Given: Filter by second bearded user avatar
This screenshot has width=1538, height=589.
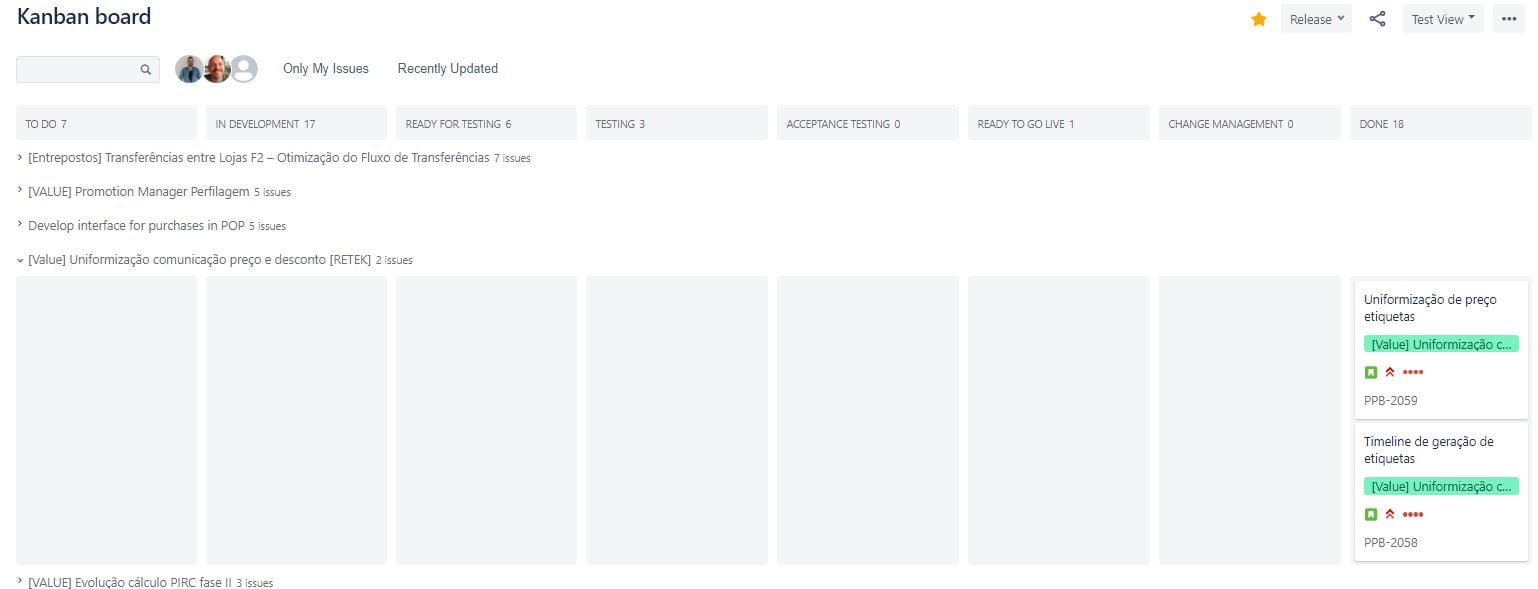Looking at the screenshot, I should pyautogui.click(x=217, y=69).
